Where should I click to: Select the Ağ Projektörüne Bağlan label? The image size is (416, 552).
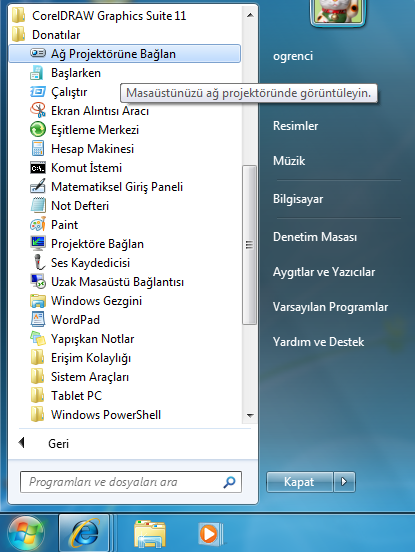click(x=113, y=54)
